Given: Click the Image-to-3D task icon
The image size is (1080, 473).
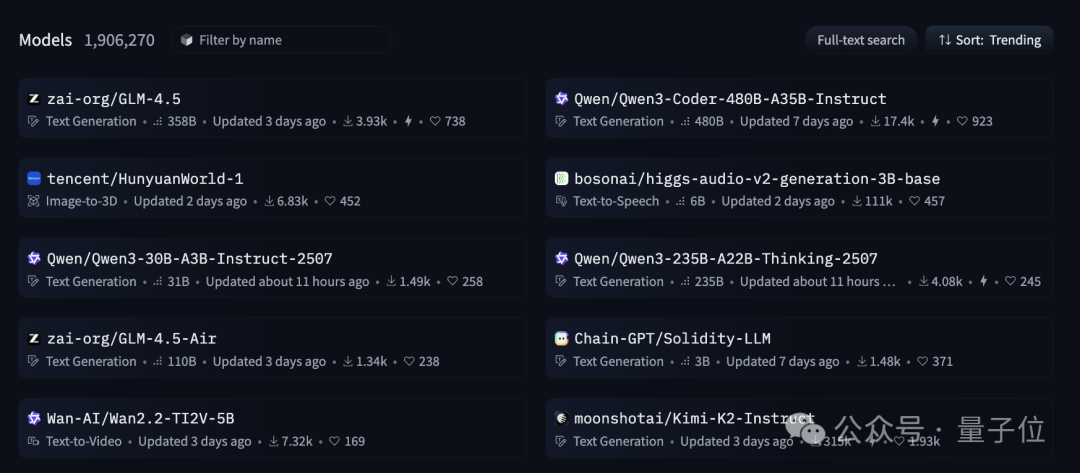Looking at the screenshot, I should (x=33, y=201).
